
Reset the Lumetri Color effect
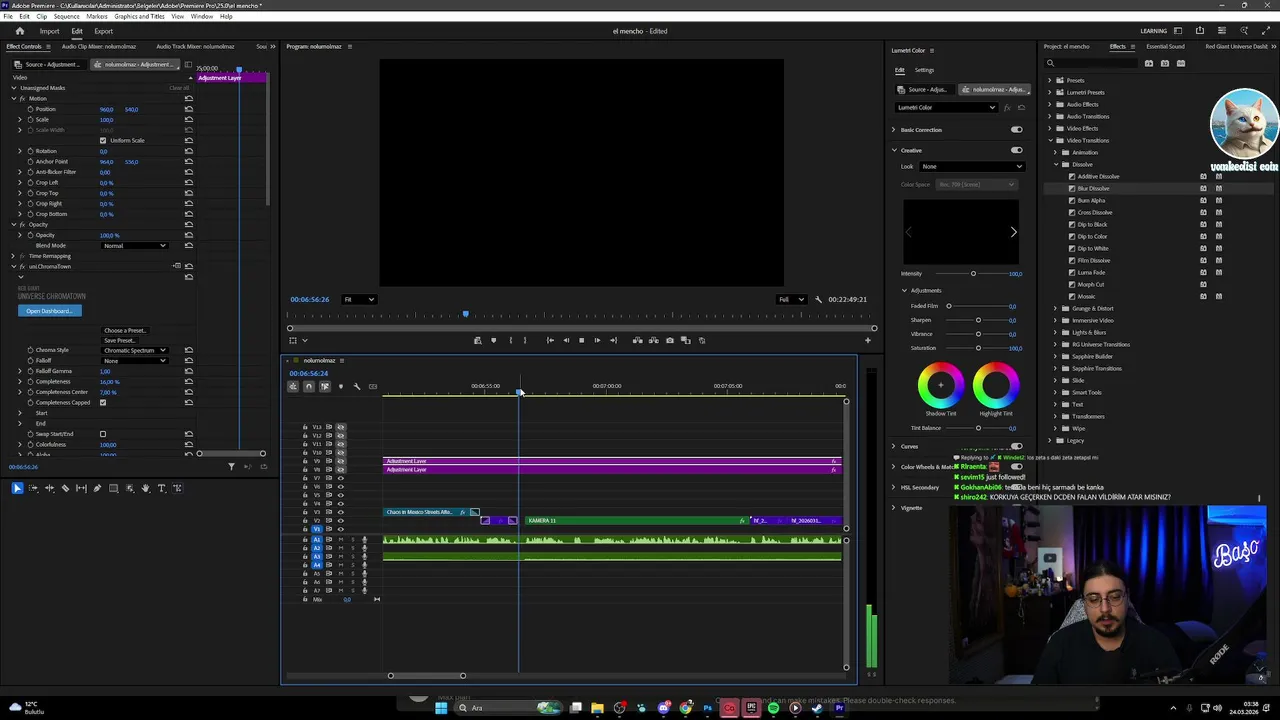(x=1021, y=107)
